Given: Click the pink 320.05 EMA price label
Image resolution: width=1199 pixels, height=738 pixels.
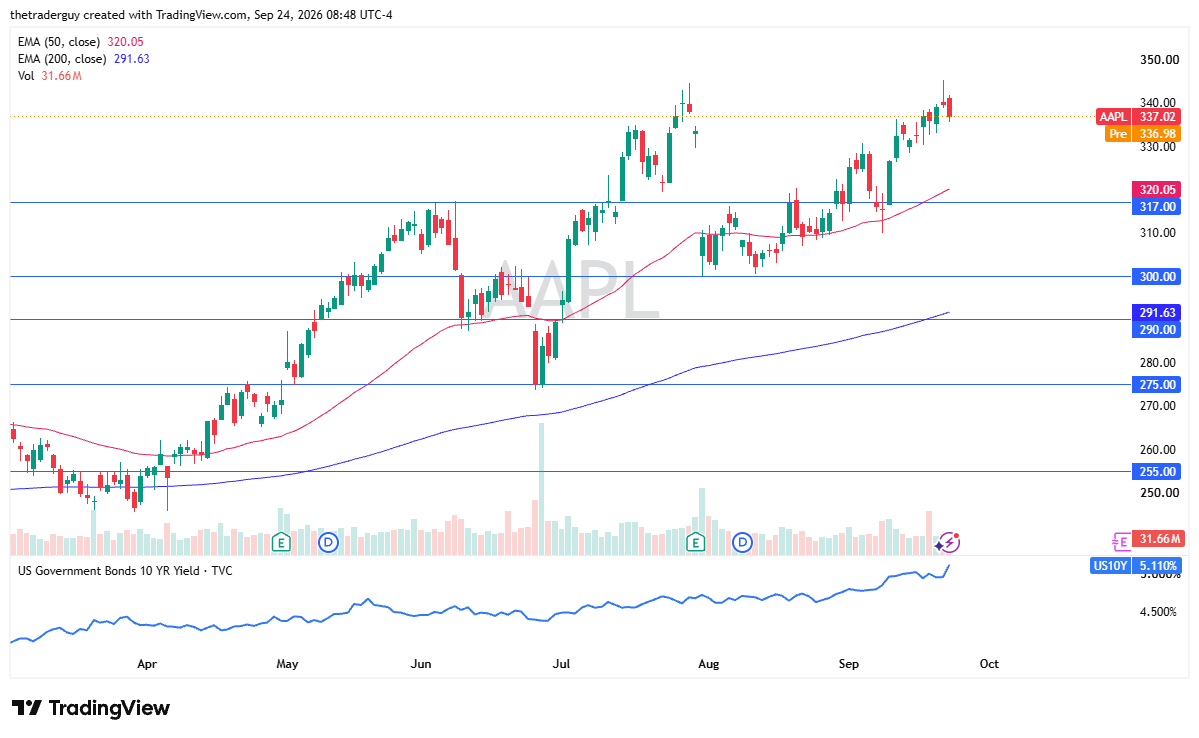Looking at the screenshot, I should [x=1156, y=190].
